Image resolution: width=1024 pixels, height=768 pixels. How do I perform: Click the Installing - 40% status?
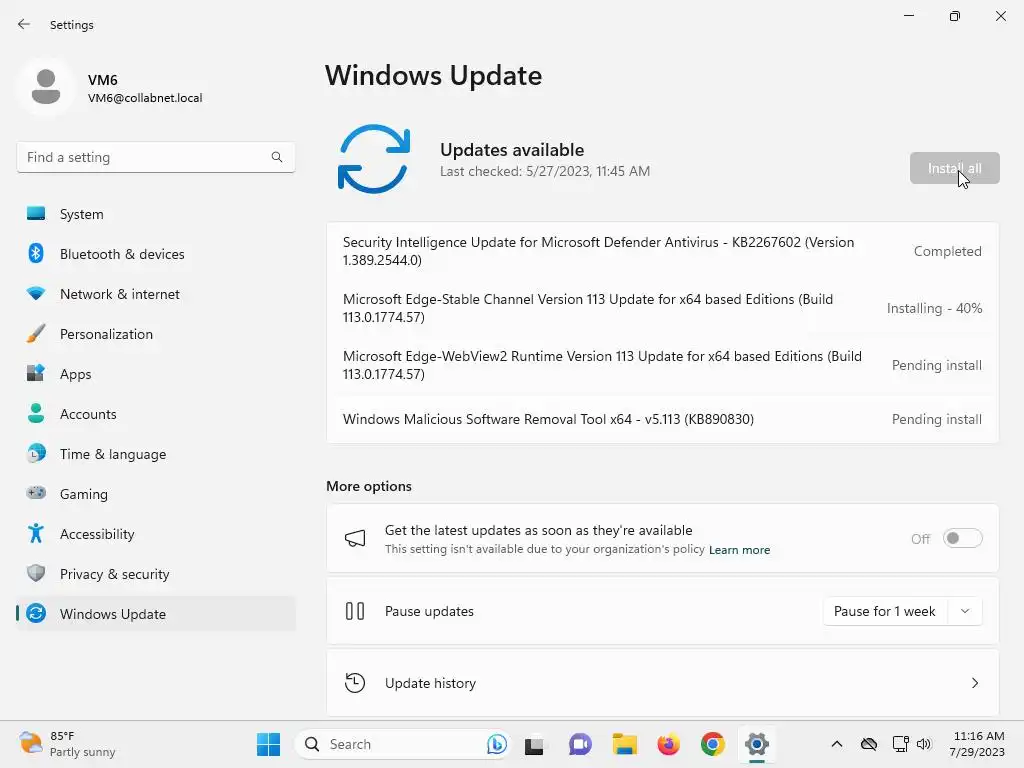(x=934, y=308)
